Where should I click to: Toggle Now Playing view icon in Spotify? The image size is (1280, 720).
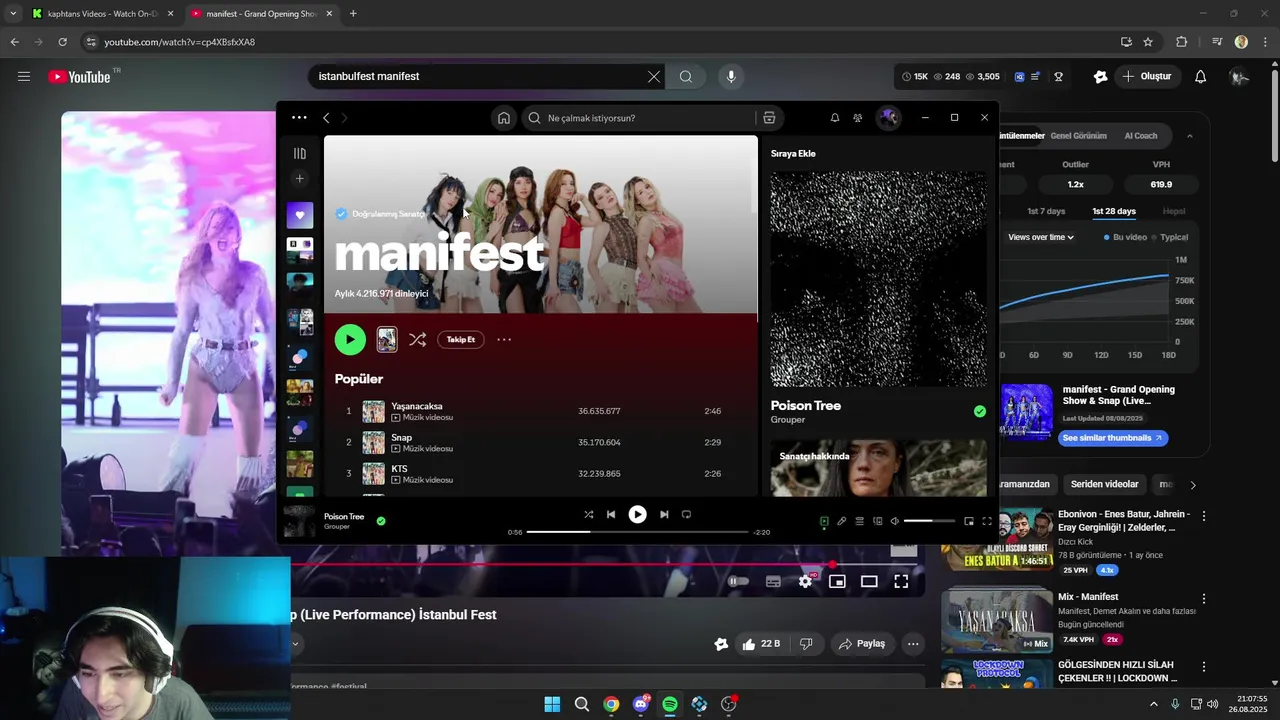pyautogui.click(x=824, y=521)
